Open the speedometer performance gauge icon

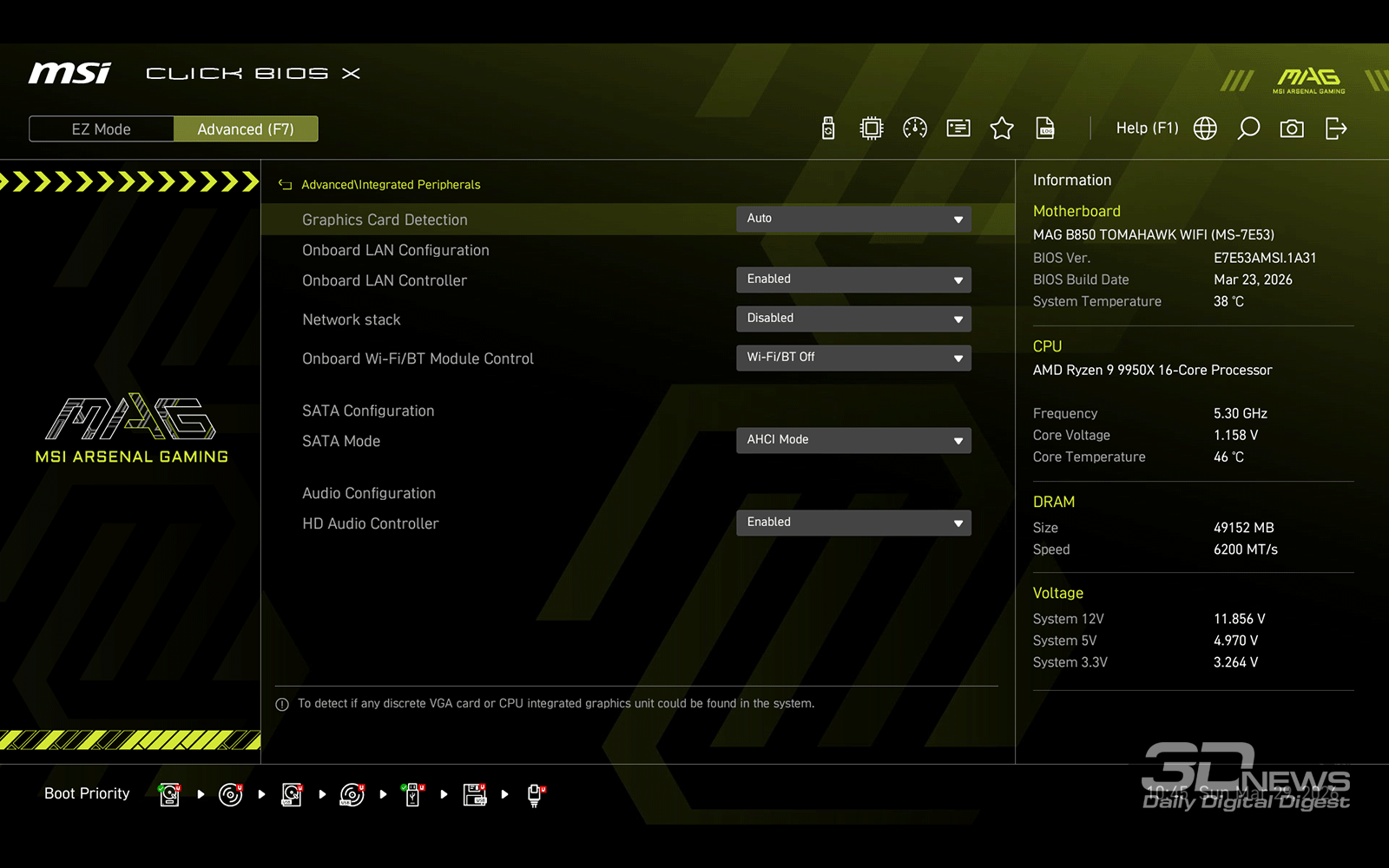click(915, 128)
